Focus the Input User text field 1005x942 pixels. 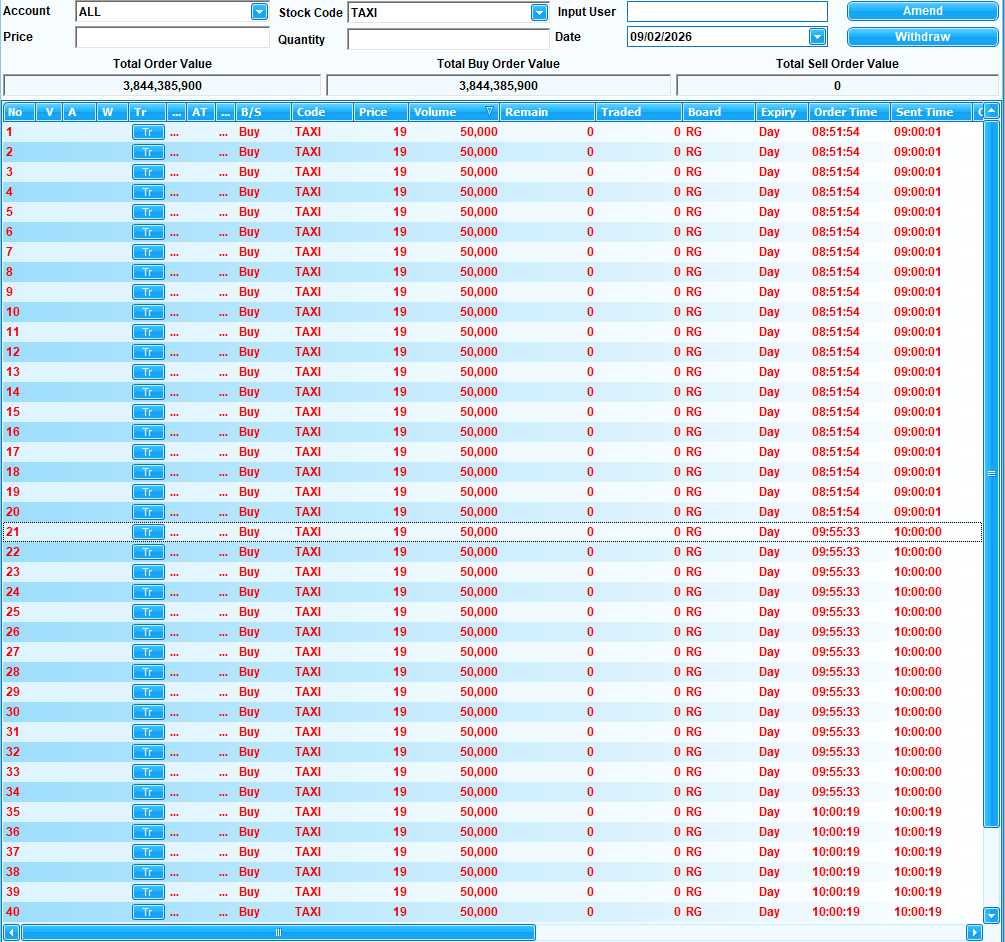pos(727,12)
